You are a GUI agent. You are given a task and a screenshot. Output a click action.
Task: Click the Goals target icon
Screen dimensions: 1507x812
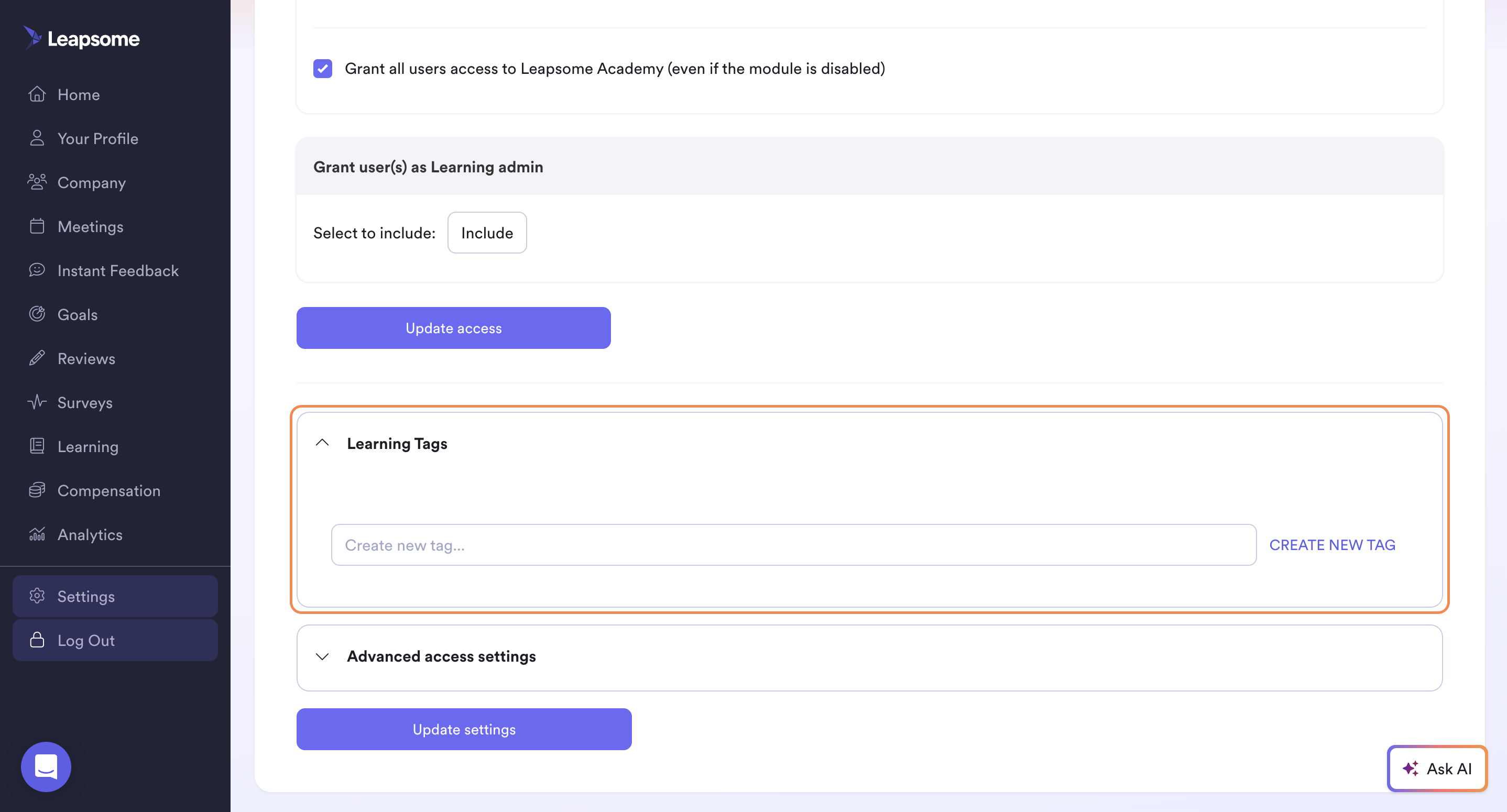[37, 314]
